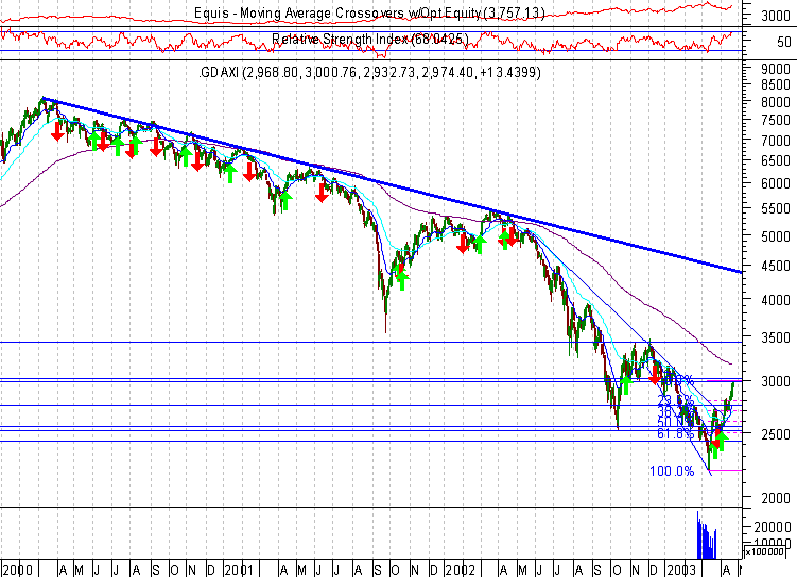
Task: Click the .GDAXI price header text
Action: [371, 73]
